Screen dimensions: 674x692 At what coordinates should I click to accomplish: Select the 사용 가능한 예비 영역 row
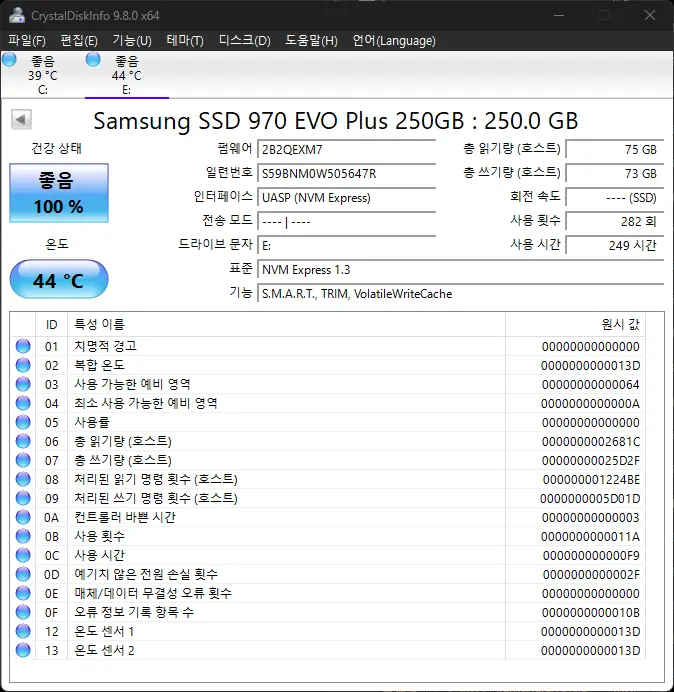(328, 384)
